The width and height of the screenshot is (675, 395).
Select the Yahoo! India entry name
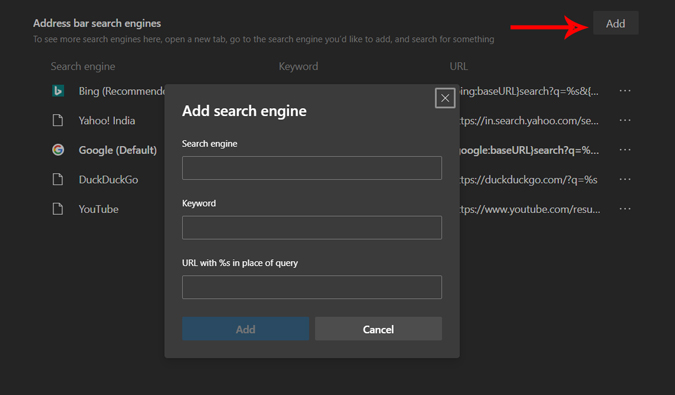click(107, 120)
